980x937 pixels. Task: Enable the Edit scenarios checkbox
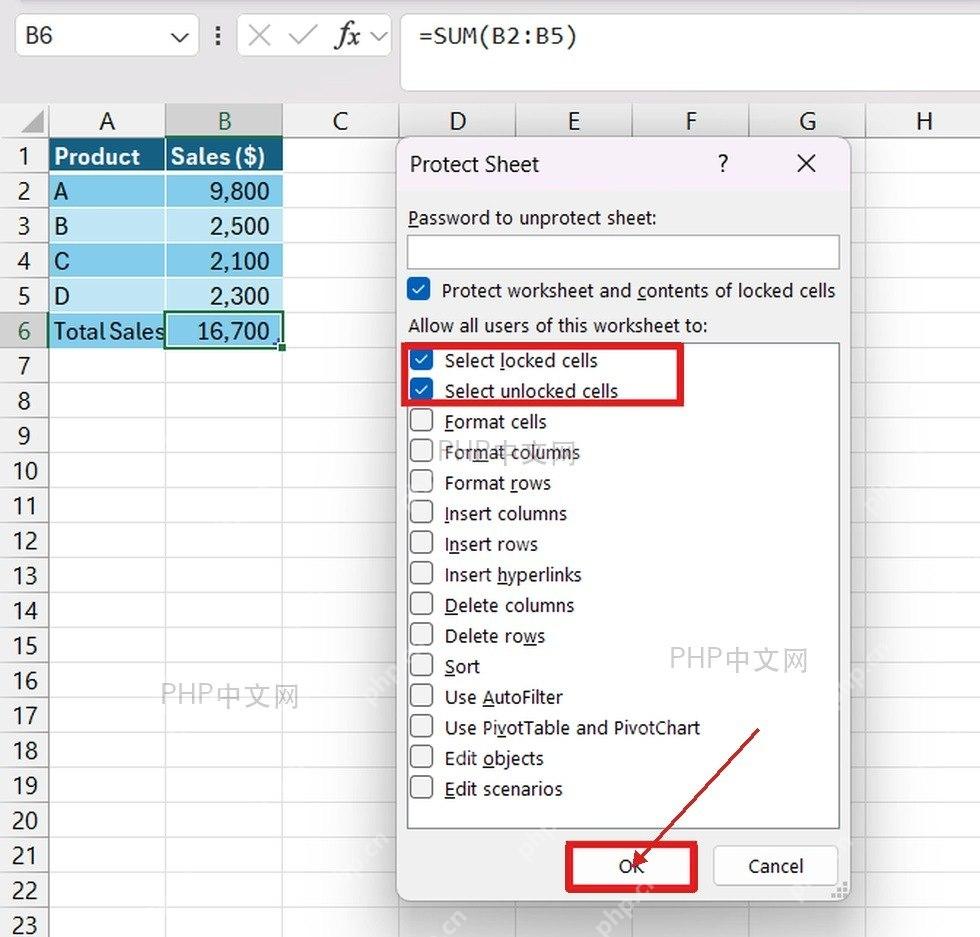(x=422, y=788)
